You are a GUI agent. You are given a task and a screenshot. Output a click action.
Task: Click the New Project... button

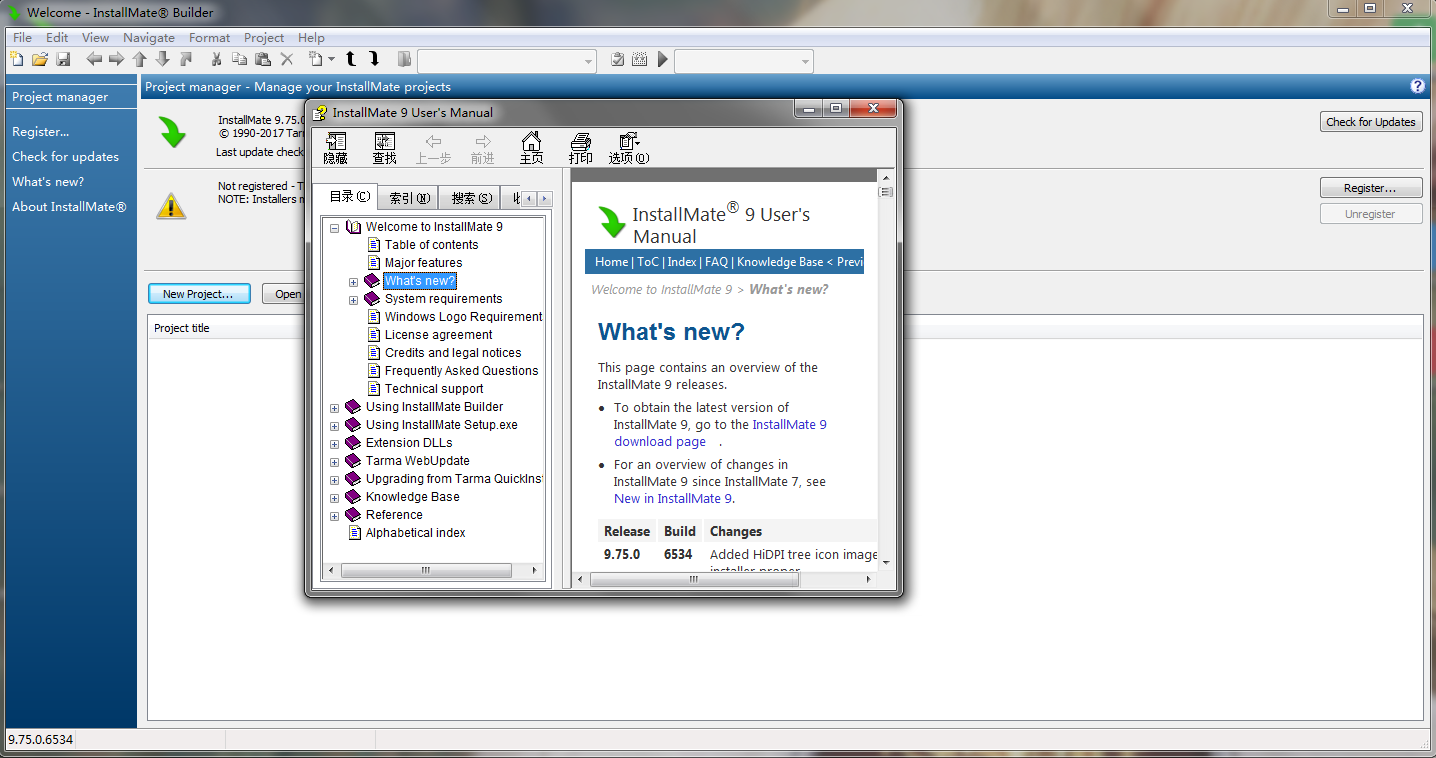198,294
